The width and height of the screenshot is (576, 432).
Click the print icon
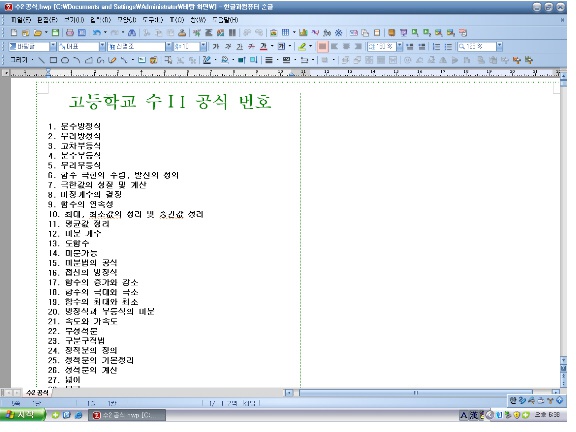pos(70,33)
